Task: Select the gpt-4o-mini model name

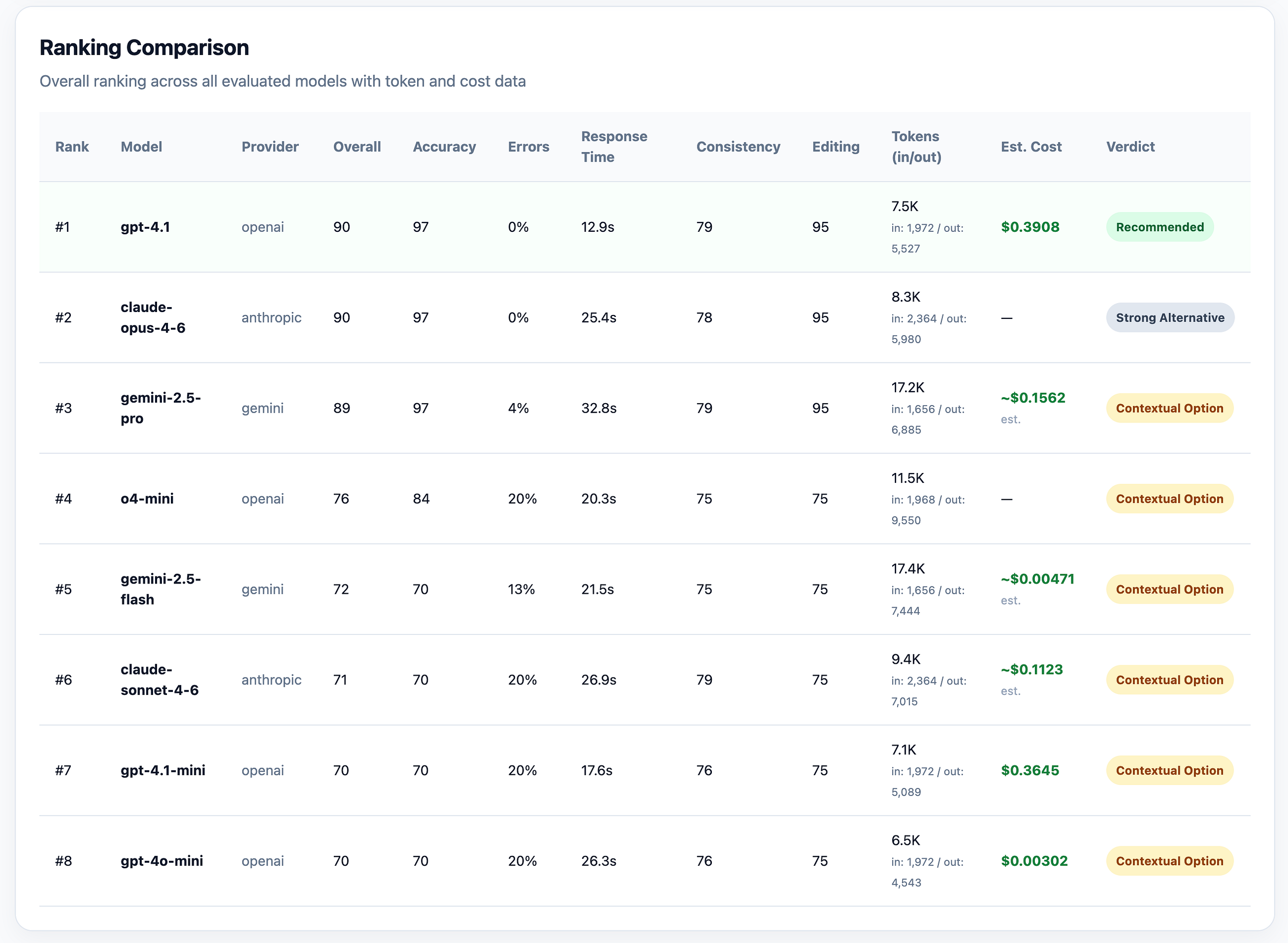Action: click(x=161, y=861)
